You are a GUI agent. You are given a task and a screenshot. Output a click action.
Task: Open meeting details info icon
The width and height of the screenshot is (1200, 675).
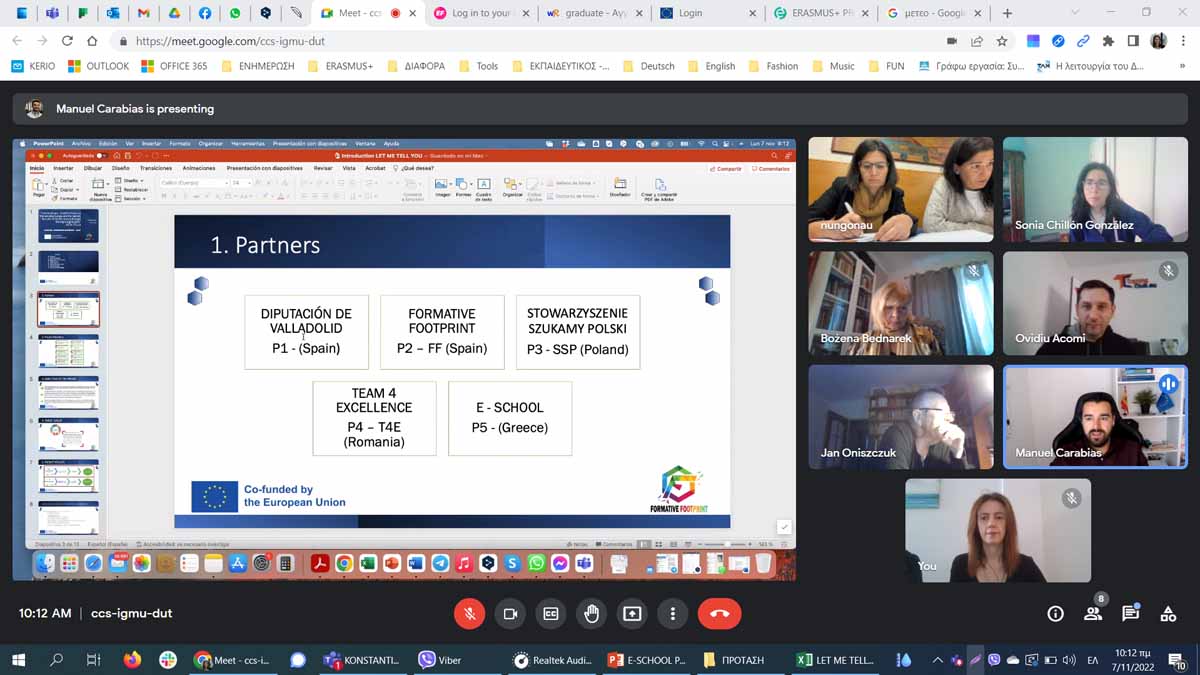click(x=1055, y=613)
